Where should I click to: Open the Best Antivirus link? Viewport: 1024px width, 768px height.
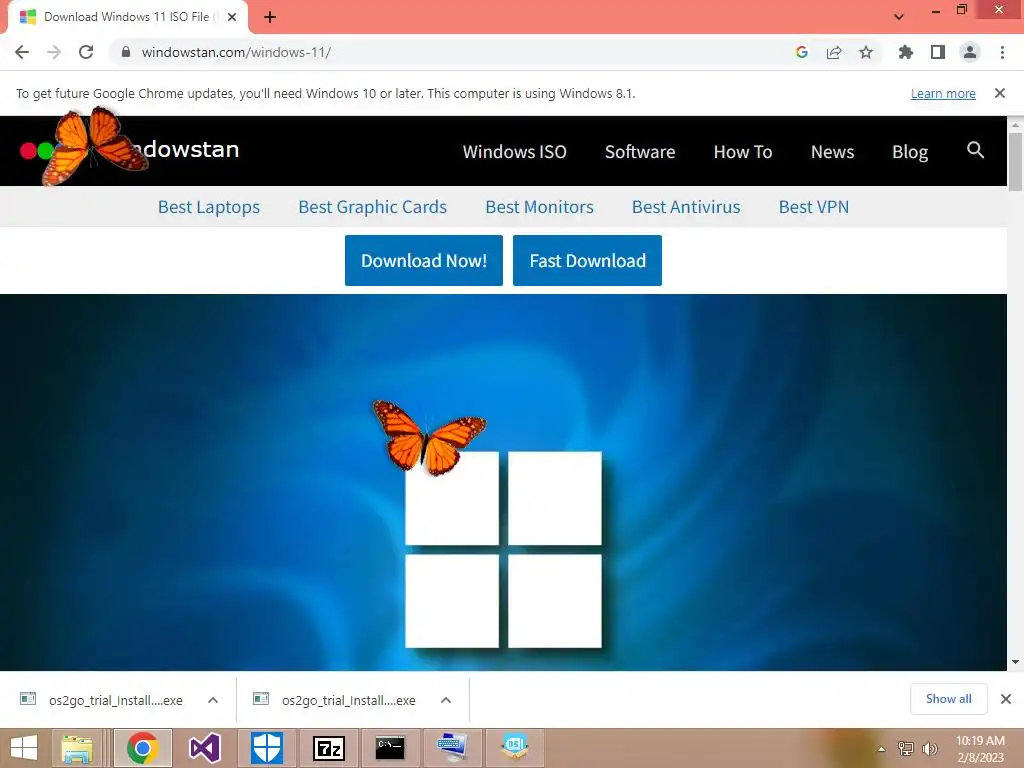pos(686,207)
